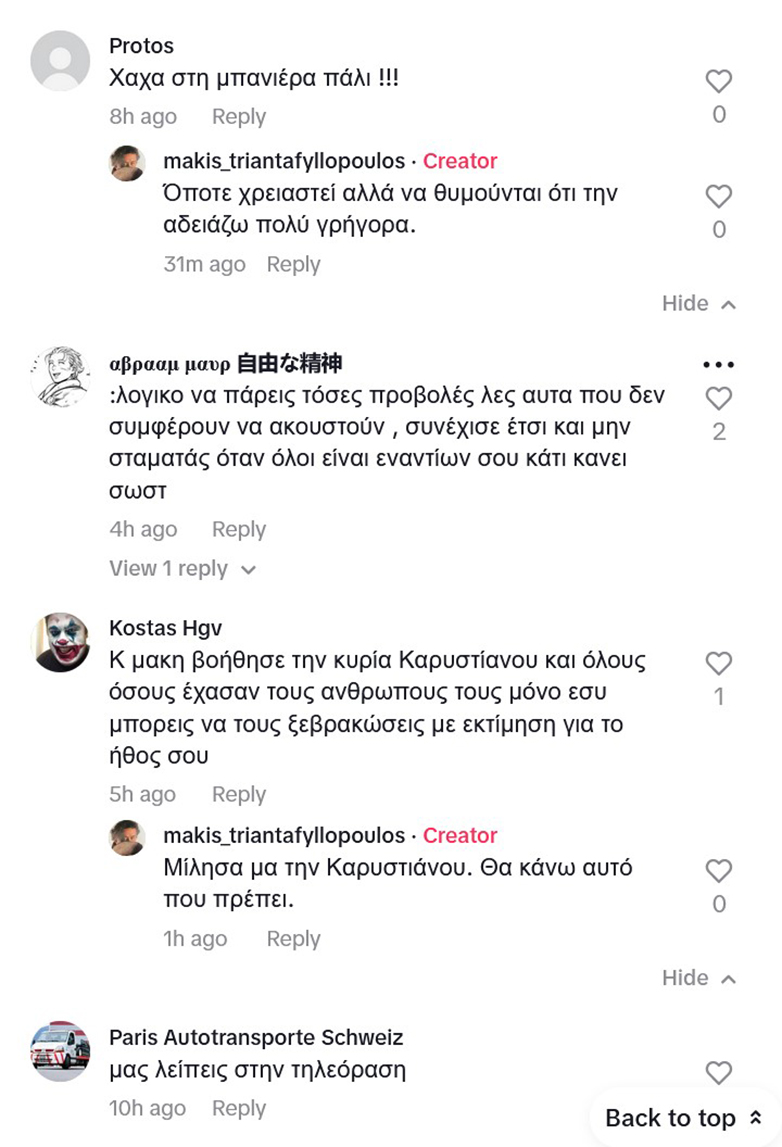Like creator's reply about Καρυστιάνου
This screenshot has height=1147, width=782.
tap(718, 871)
